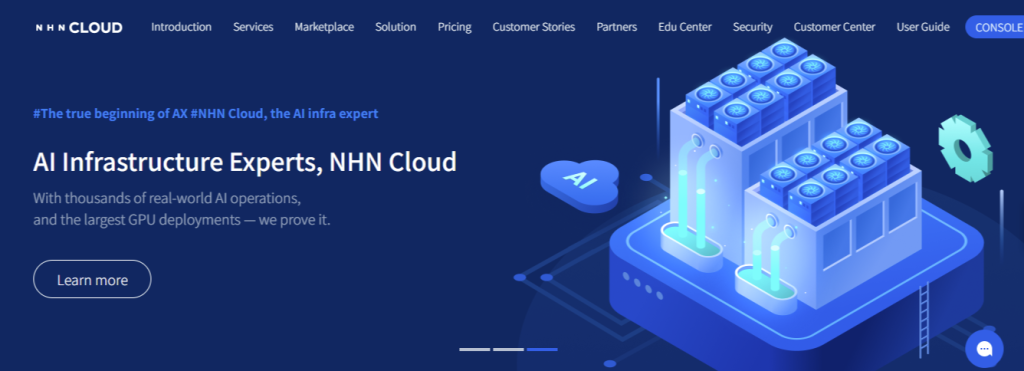Open Edu Center from navigation
1024x371 pixels.
pos(685,27)
